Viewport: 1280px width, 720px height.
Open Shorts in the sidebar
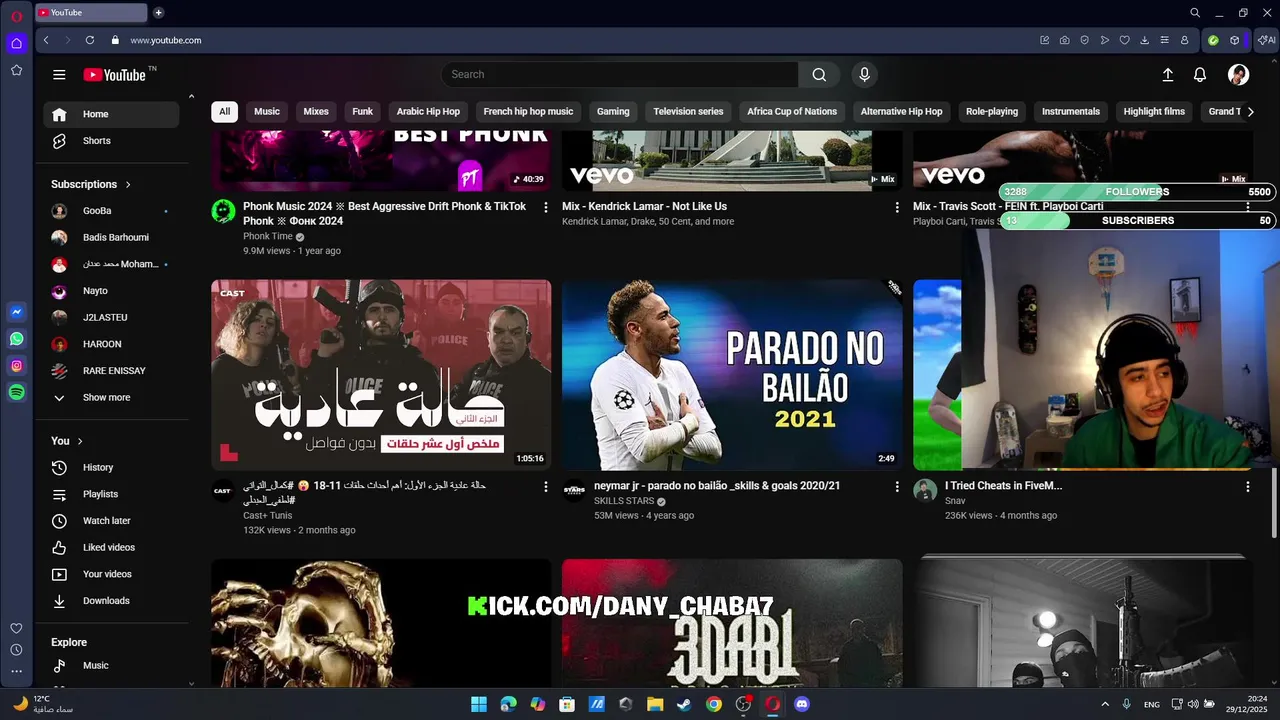pos(111,141)
